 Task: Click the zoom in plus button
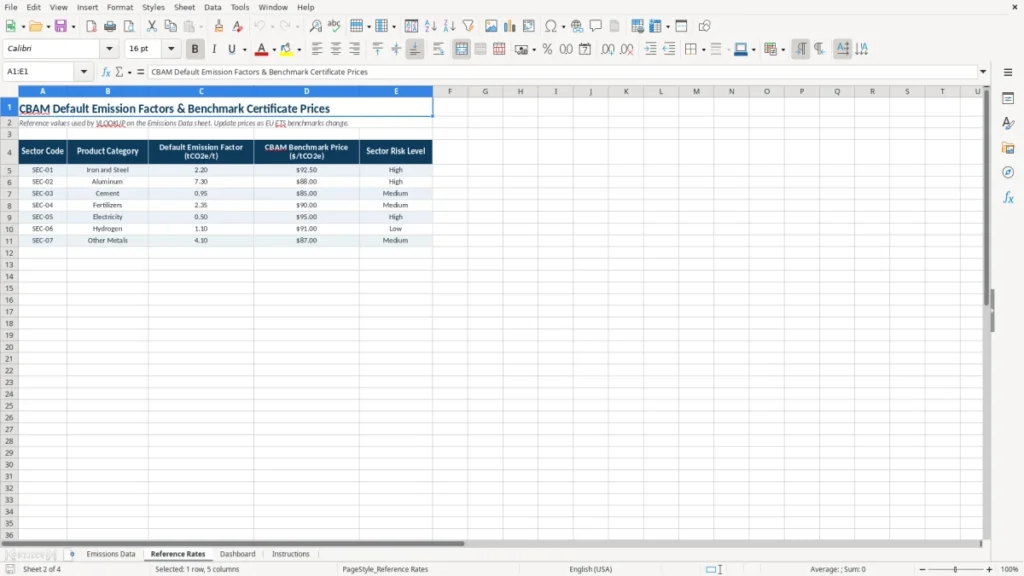point(989,569)
